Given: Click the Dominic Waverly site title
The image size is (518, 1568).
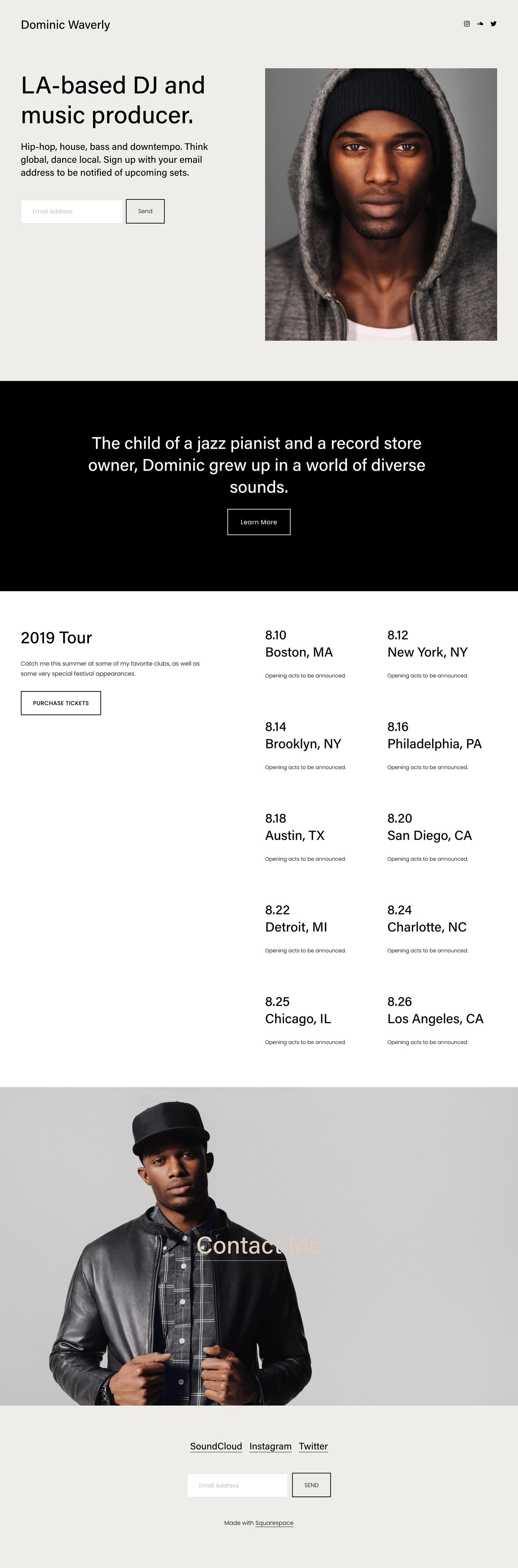Looking at the screenshot, I should (x=65, y=25).
